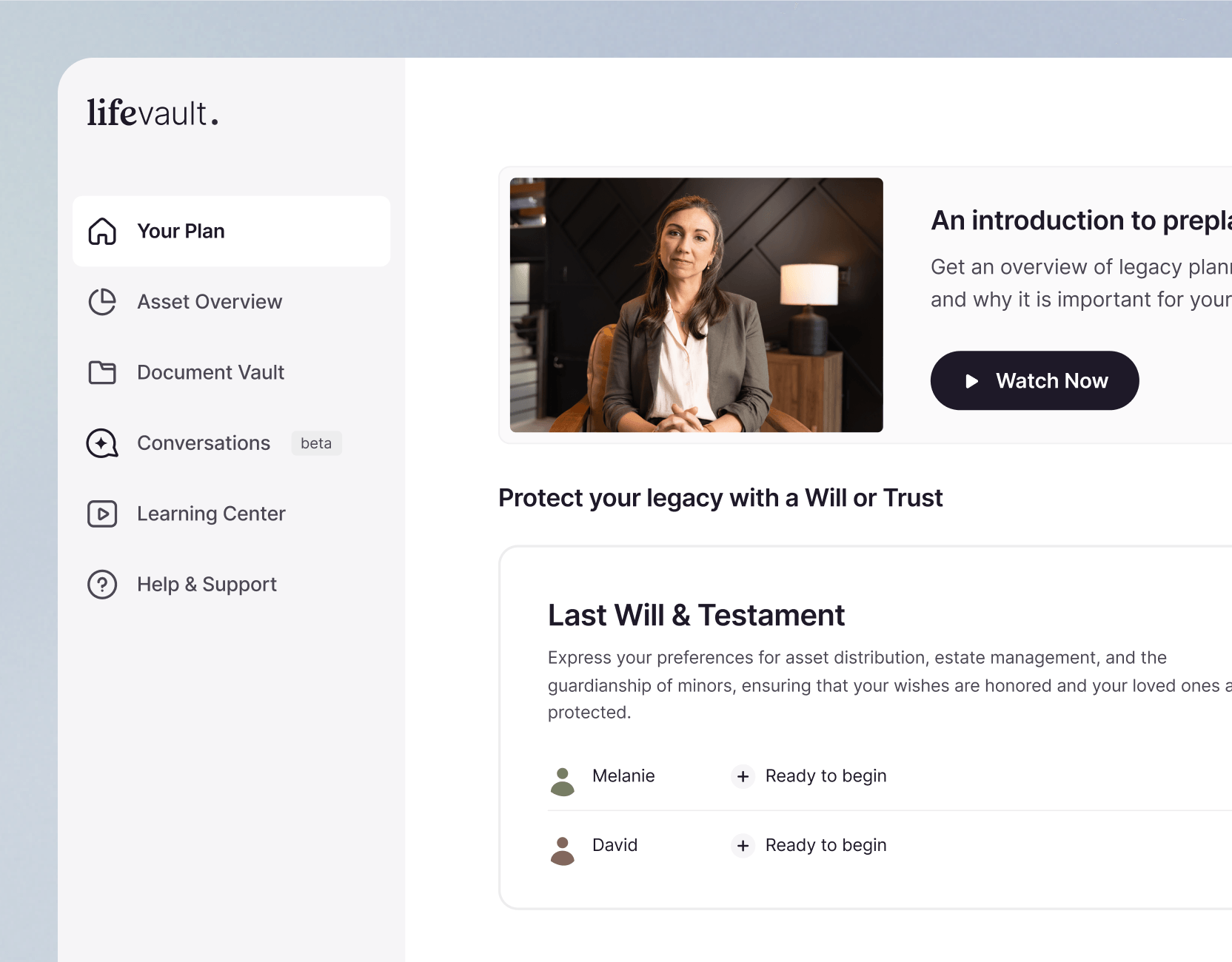The height and width of the screenshot is (962, 1232).
Task: Open Document Vault from the sidebar
Action: point(210,372)
